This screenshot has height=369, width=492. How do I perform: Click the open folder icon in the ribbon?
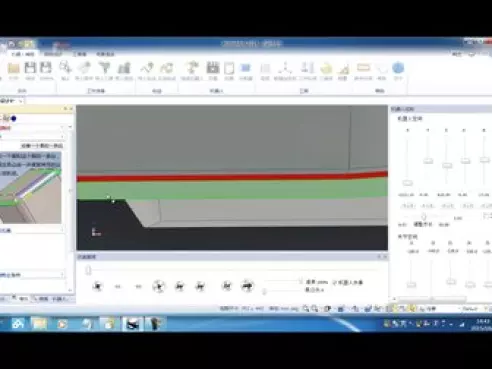(13, 68)
